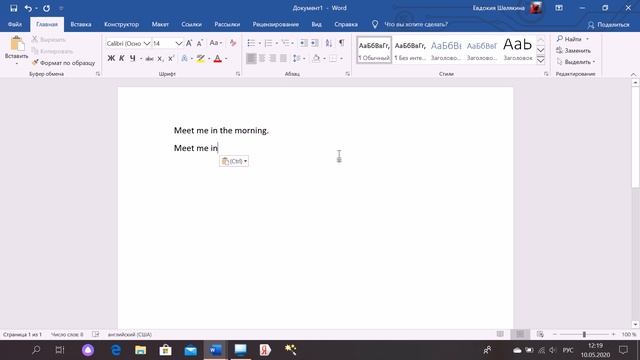Collapse the ribbon
Screen dimensions: 640x360
633,74
